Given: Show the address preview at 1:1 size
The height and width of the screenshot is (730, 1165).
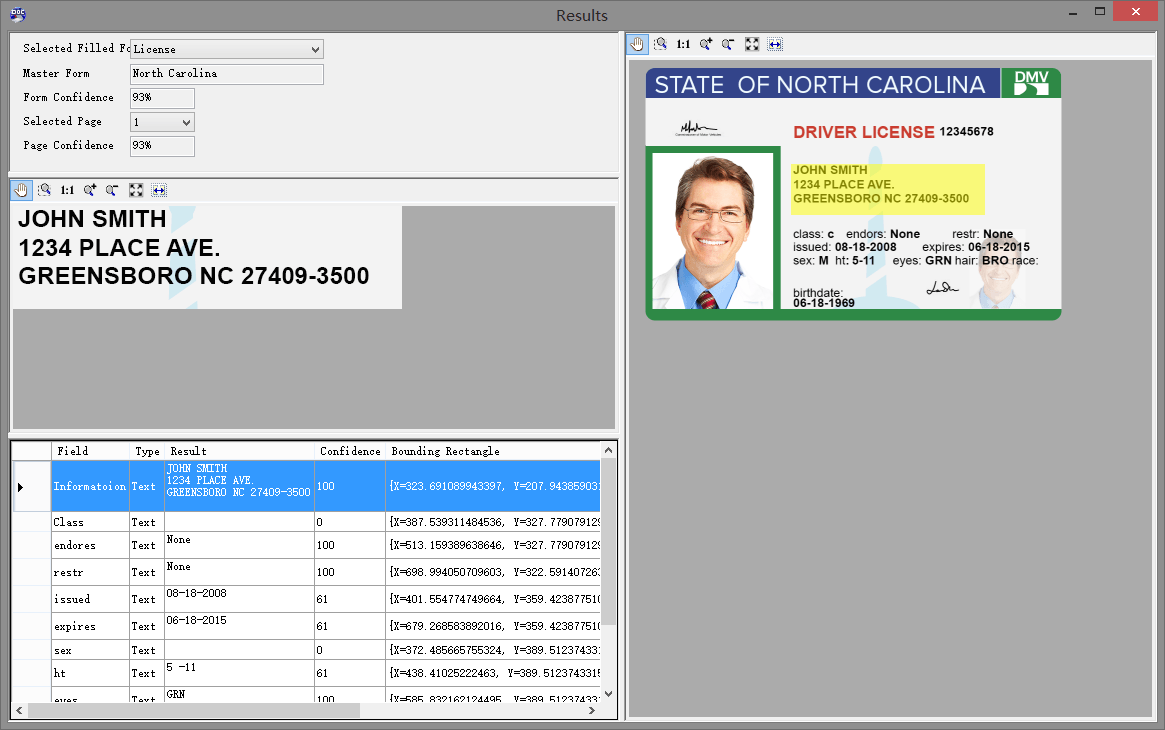Looking at the screenshot, I should point(66,190).
